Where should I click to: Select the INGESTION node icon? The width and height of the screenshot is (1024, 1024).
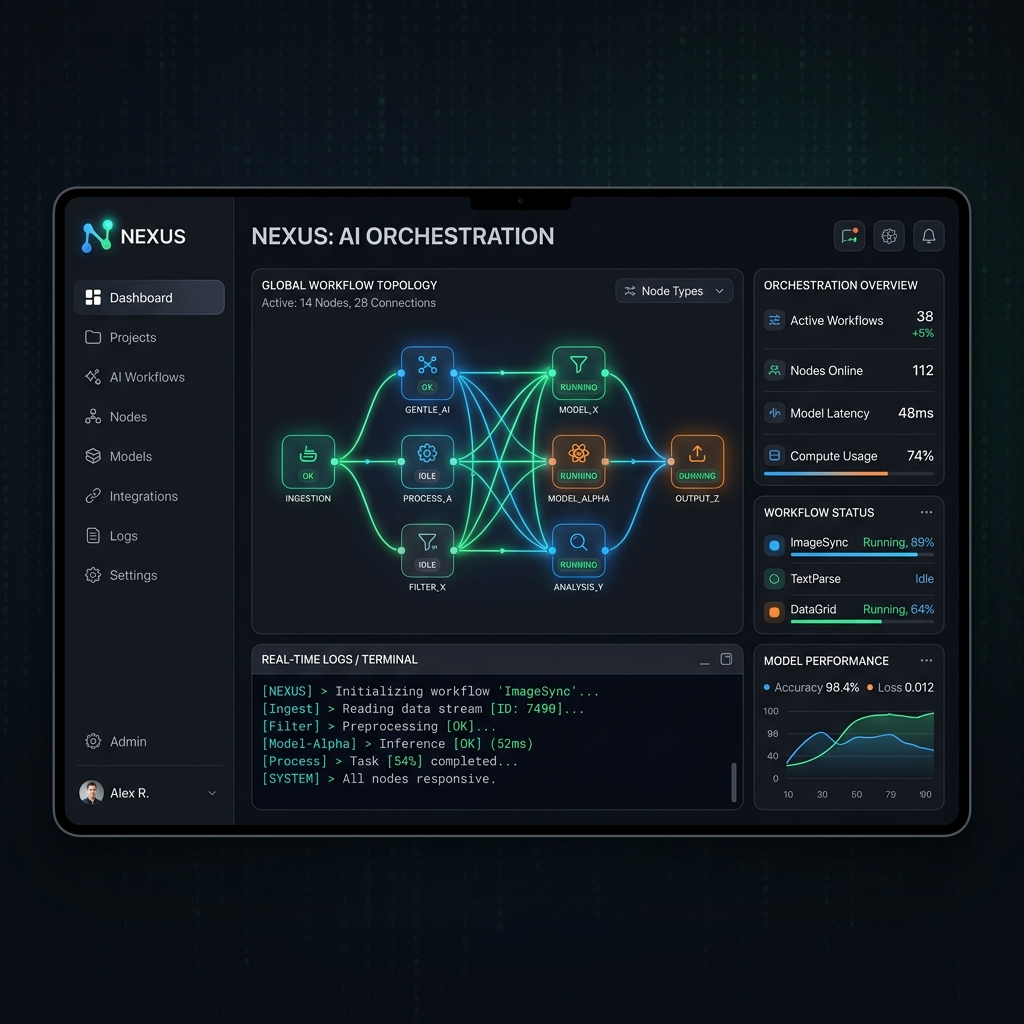click(308, 462)
